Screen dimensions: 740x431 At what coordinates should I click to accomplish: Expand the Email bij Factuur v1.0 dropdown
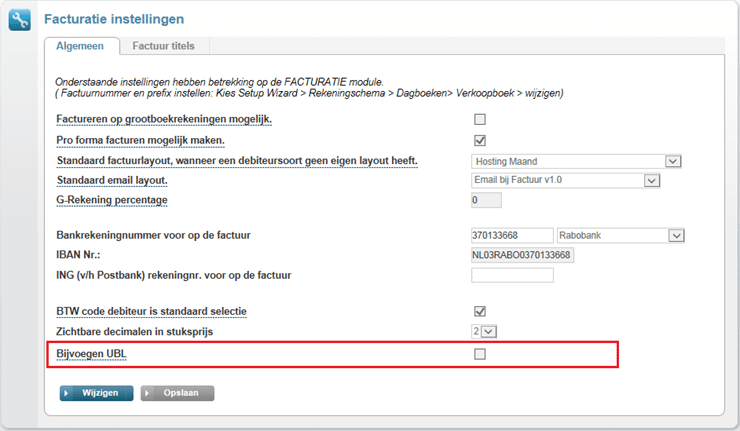pos(565,180)
